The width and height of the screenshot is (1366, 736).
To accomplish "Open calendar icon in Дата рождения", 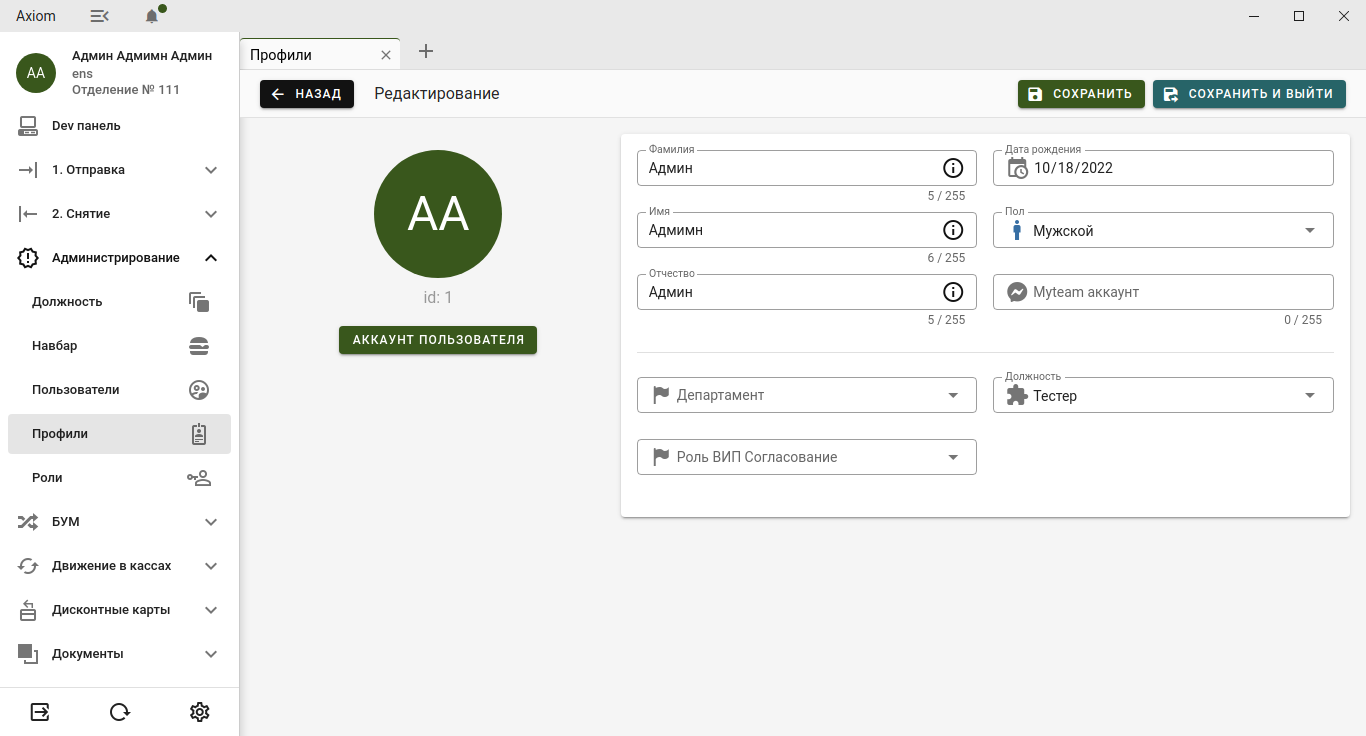I will [x=1017, y=168].
